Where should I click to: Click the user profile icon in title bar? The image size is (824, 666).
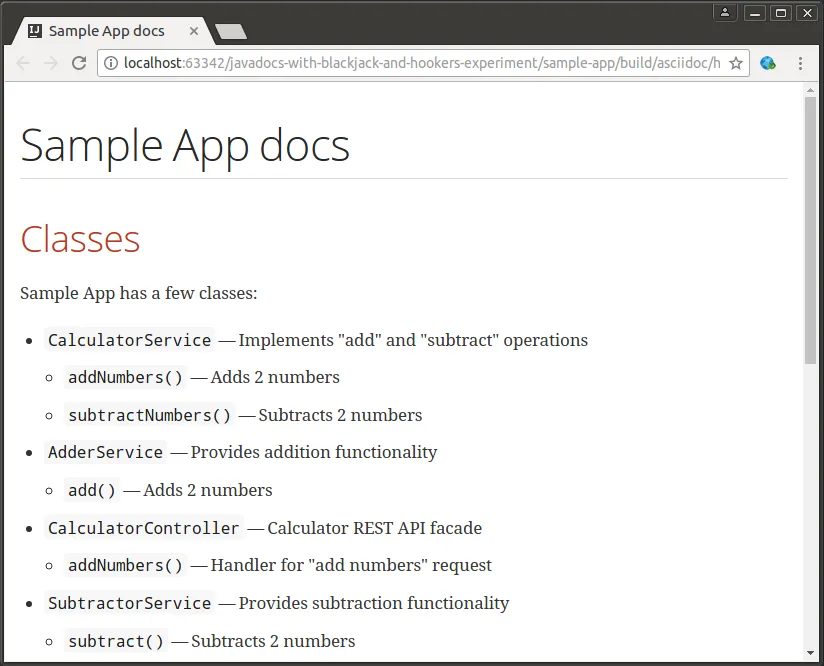coord(726,12)
